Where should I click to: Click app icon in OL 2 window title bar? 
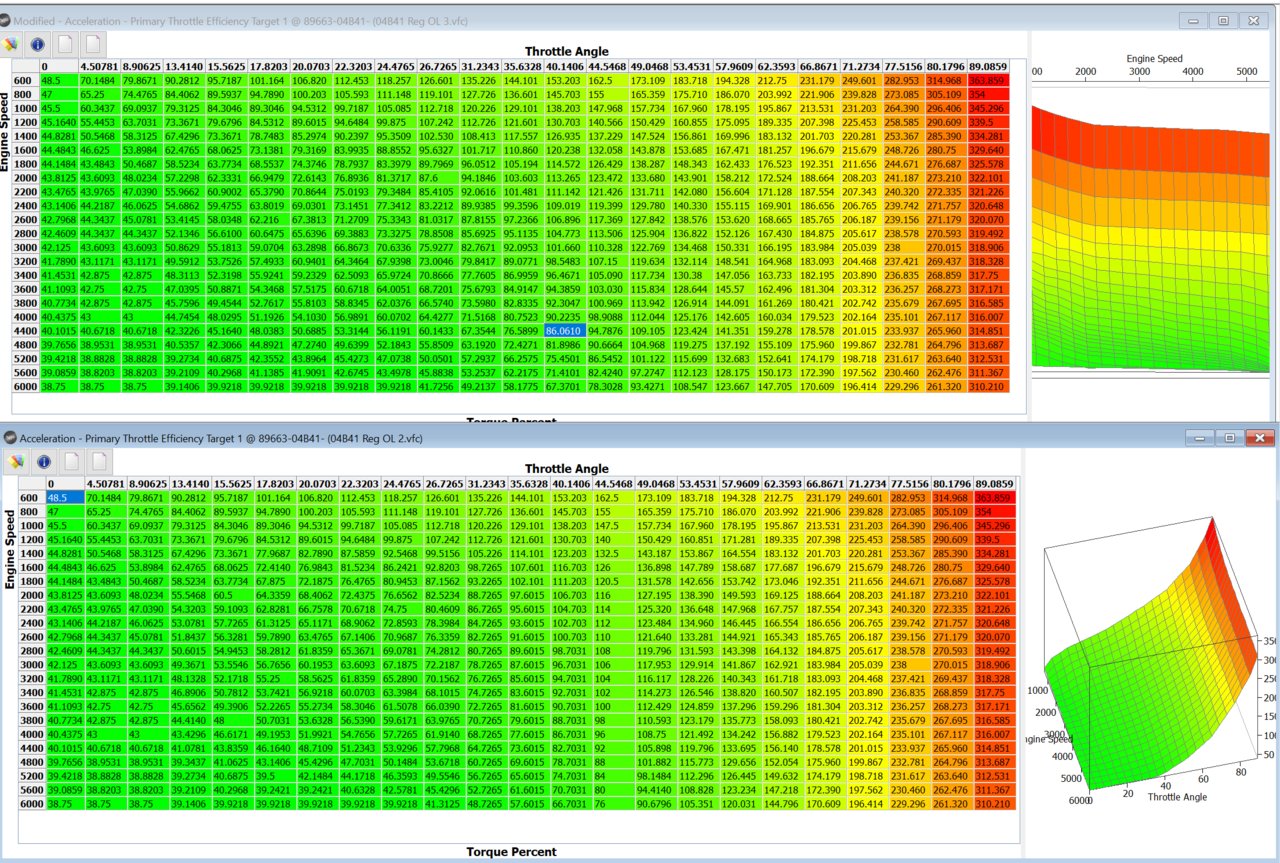[x=9, y=437]
